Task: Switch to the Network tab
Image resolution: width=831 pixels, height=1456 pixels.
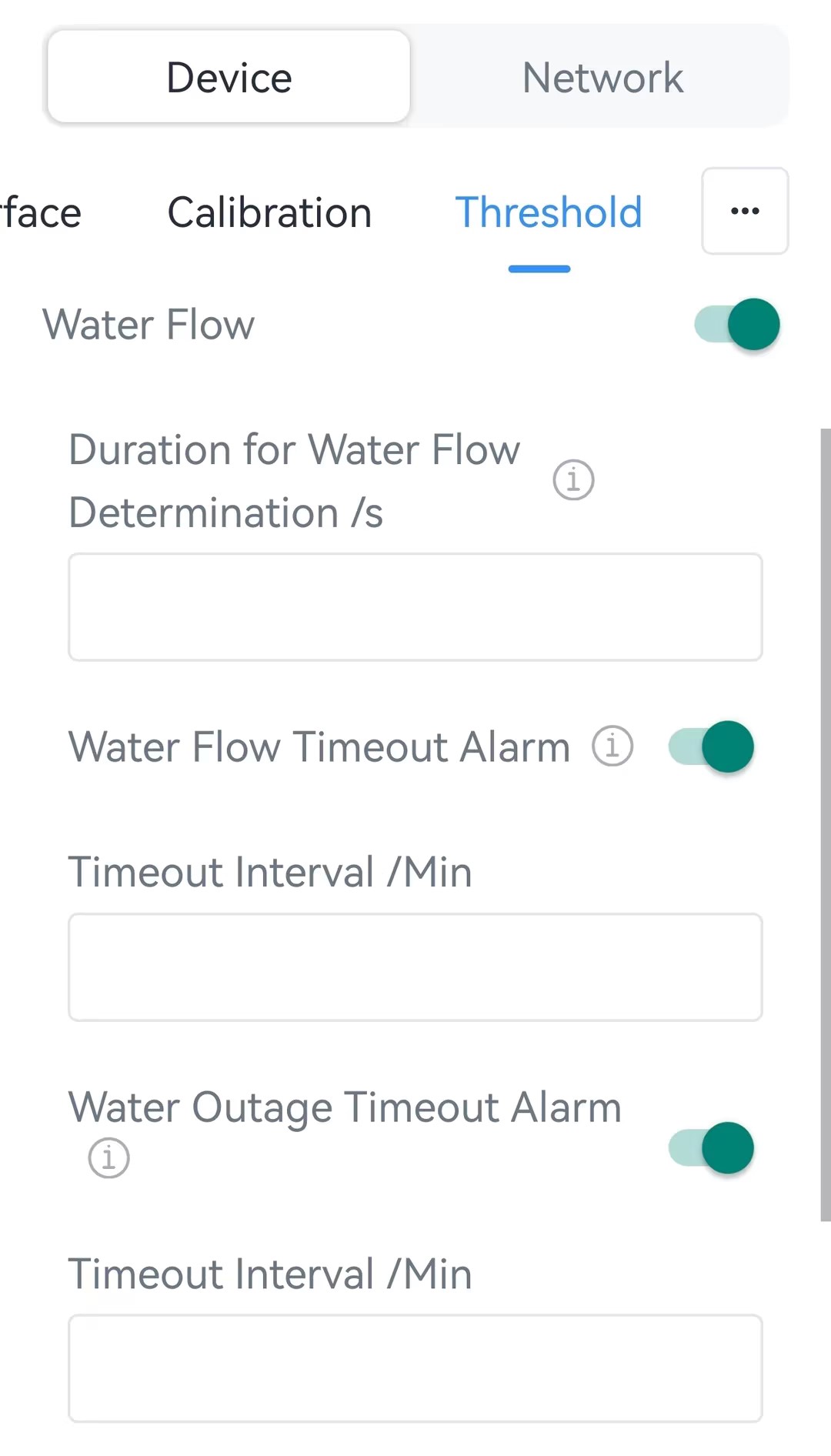Action: click(x=602, y=77)
